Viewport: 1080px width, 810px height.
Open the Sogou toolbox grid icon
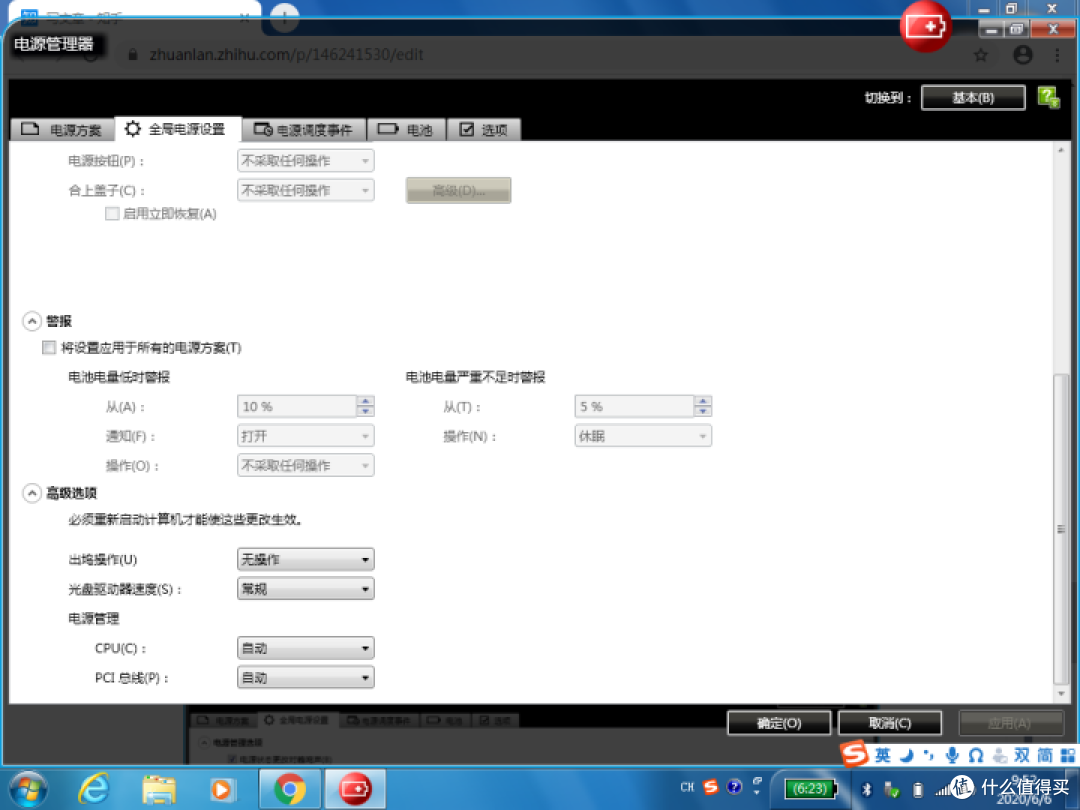(1068, 756)
